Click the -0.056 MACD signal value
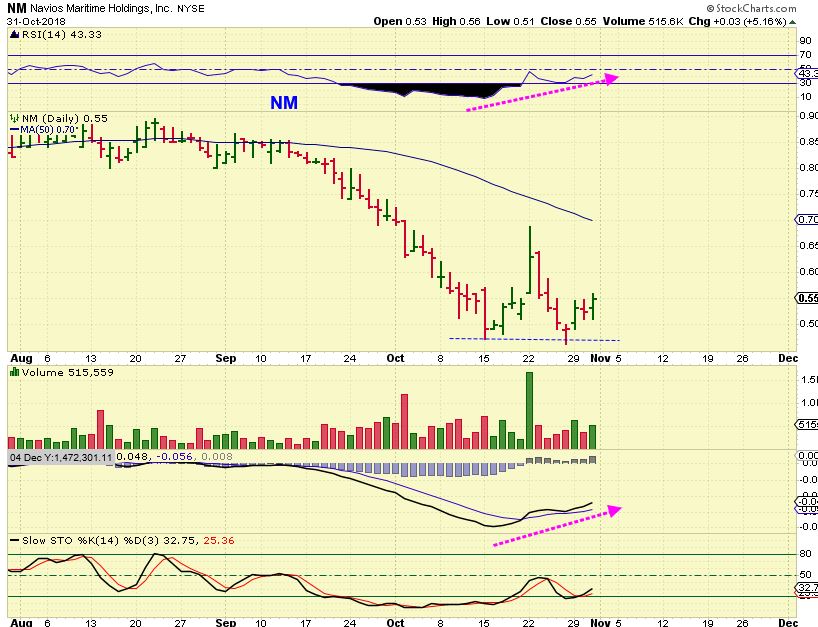Image resolution: width=818 pixels, height=627 pixels. (x=174, y=457)
